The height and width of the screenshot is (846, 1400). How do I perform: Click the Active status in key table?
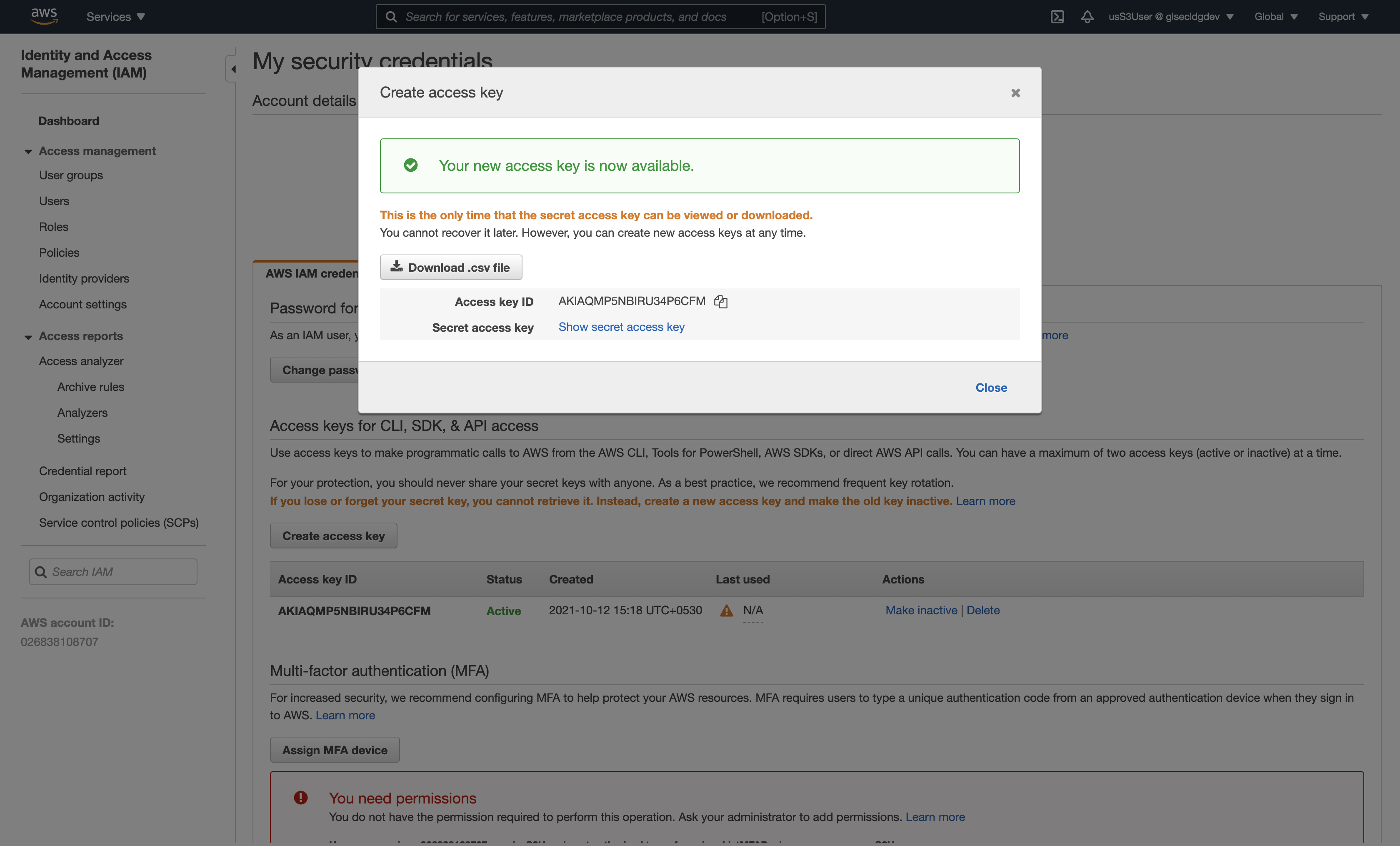(x=503, y=611)
